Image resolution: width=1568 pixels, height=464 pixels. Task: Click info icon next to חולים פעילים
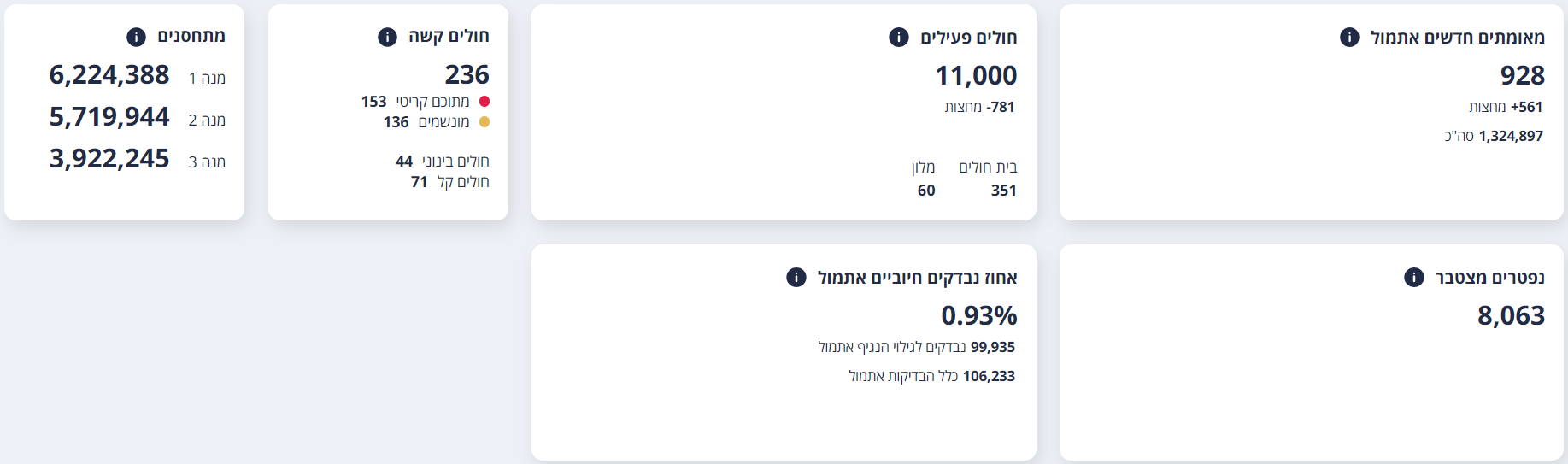(898, 37)
